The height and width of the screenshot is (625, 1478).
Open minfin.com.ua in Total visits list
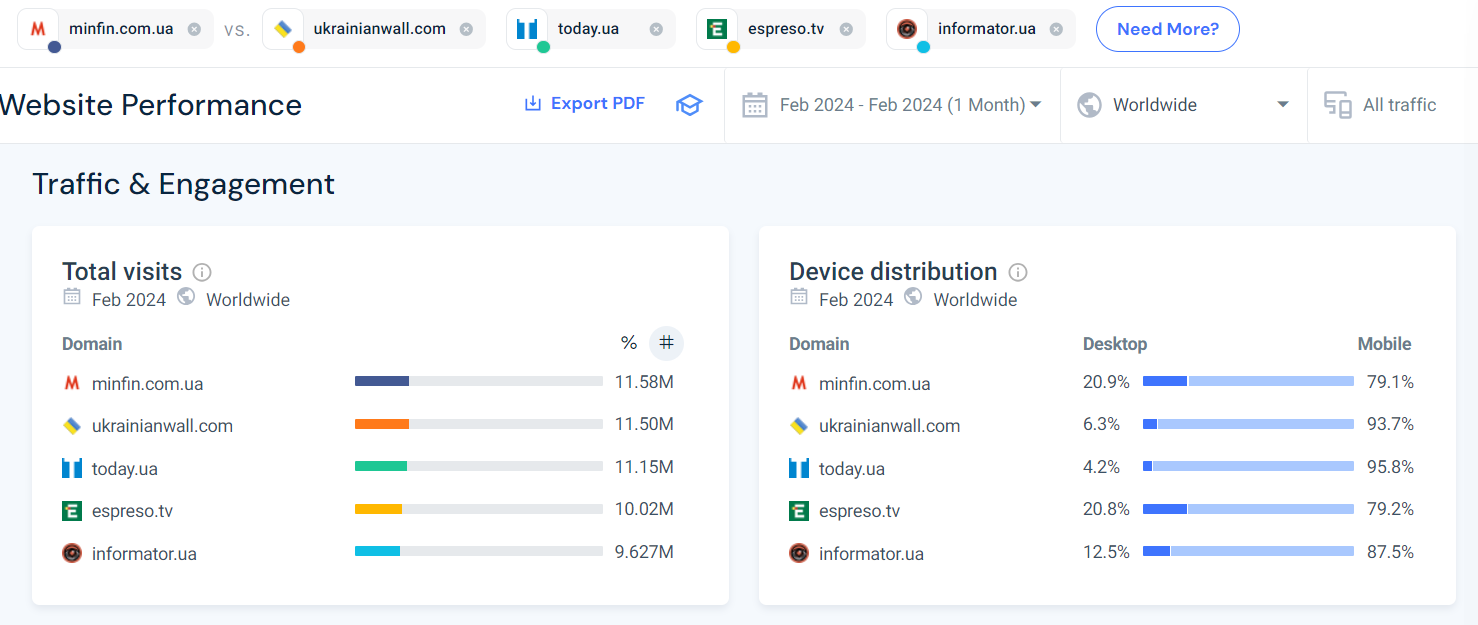pos(147,384)
